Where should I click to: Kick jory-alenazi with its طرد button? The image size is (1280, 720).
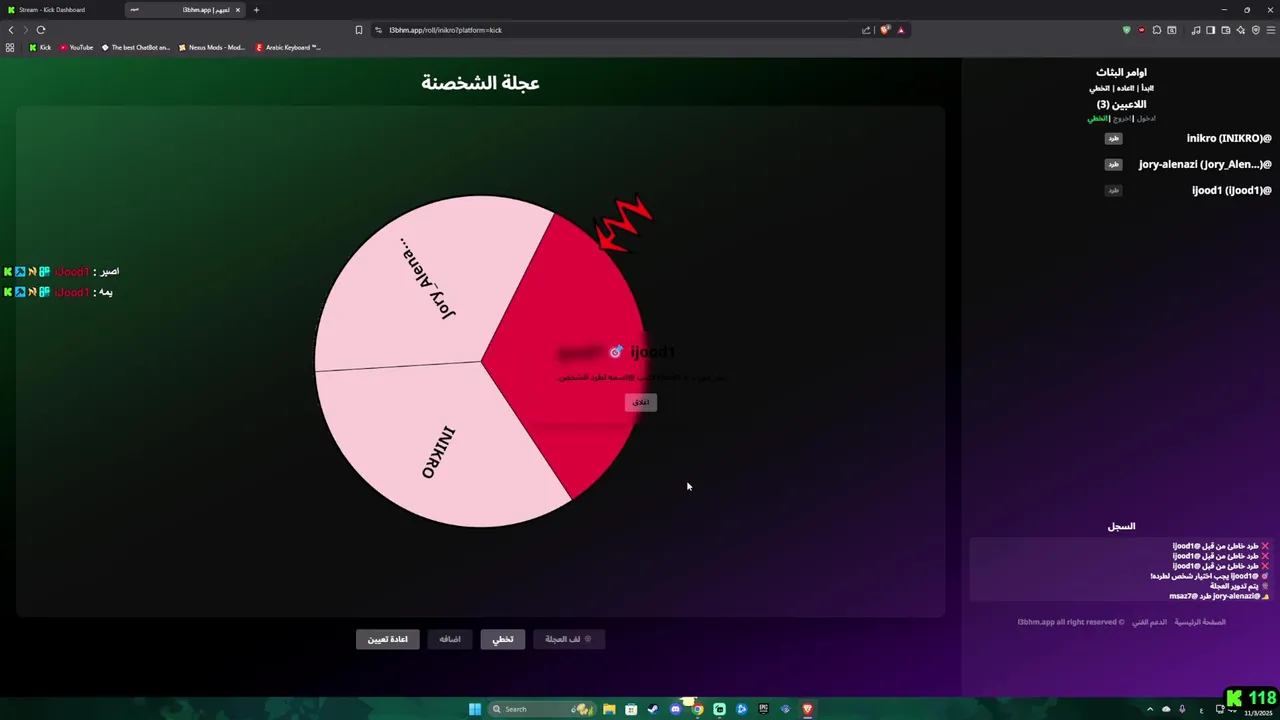[1113, 164]
